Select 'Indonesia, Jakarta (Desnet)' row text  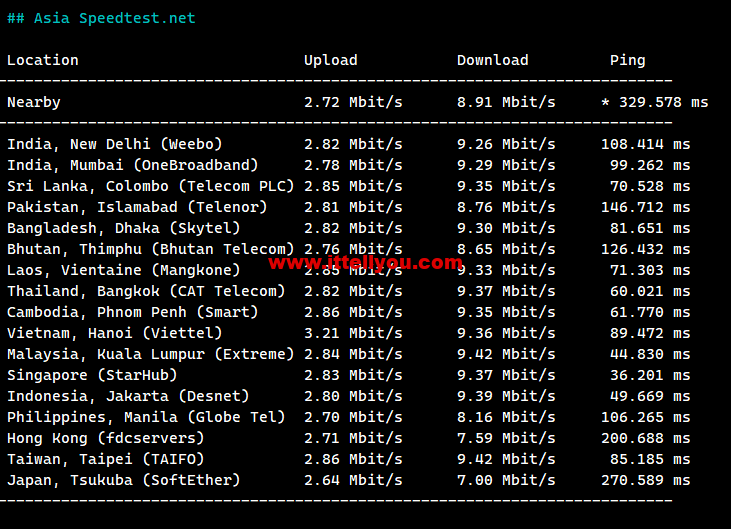128,396
